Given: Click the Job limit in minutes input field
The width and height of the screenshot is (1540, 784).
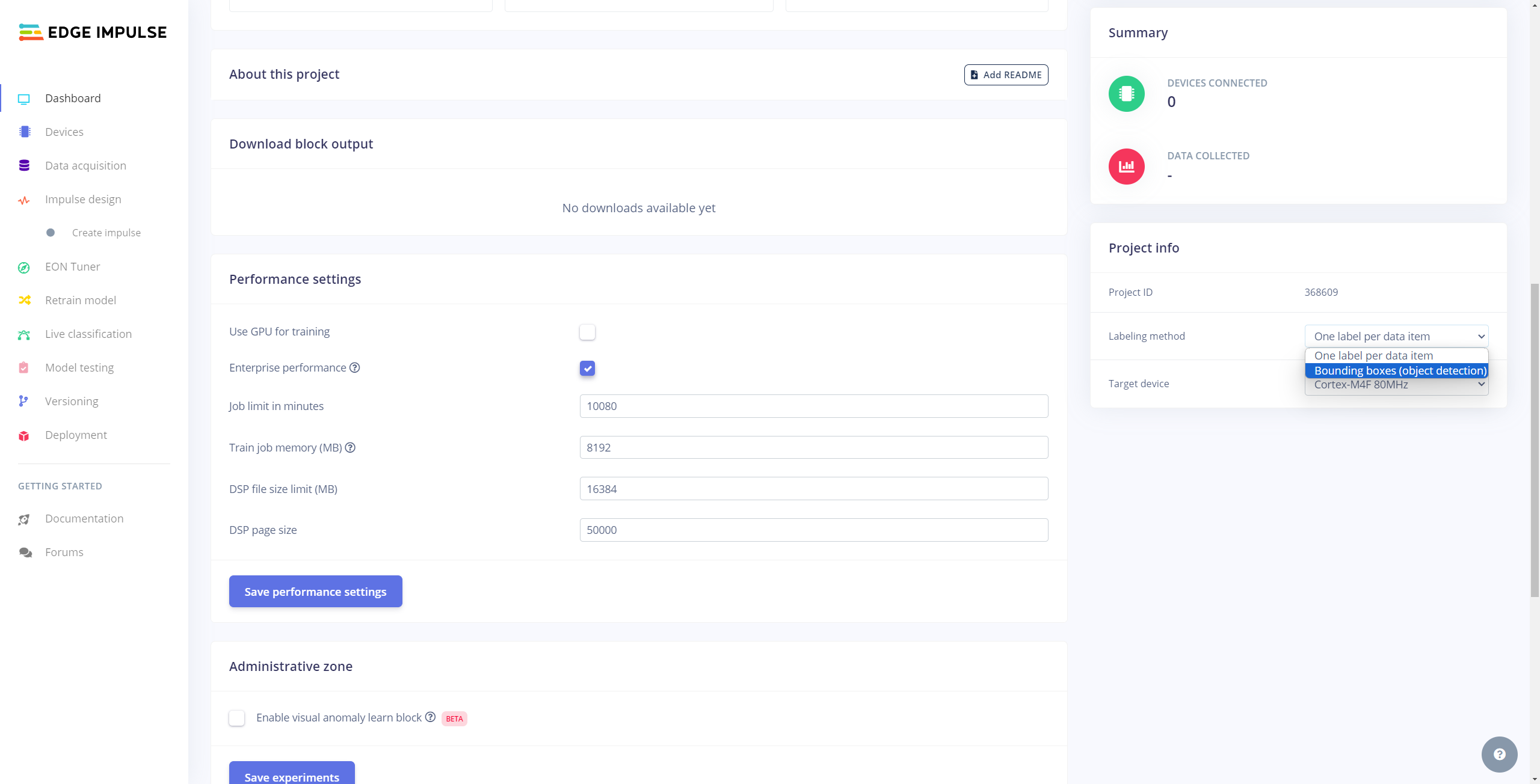Looking at the screenshot, I should (814, 406).
